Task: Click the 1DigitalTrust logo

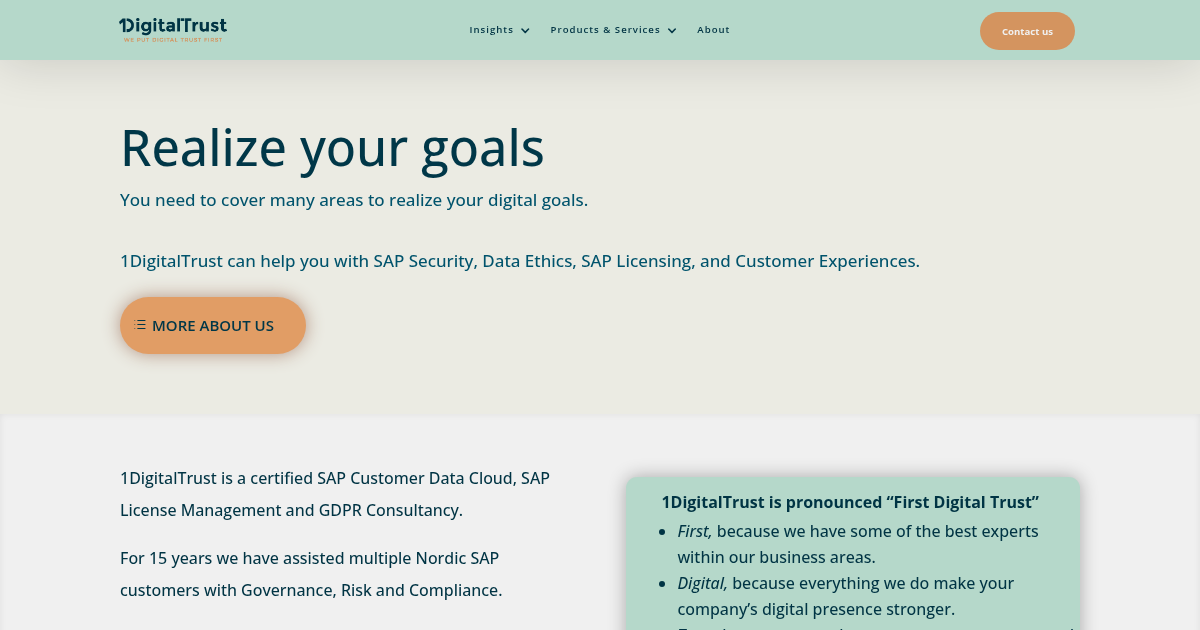Action: [x=172, y=28]
